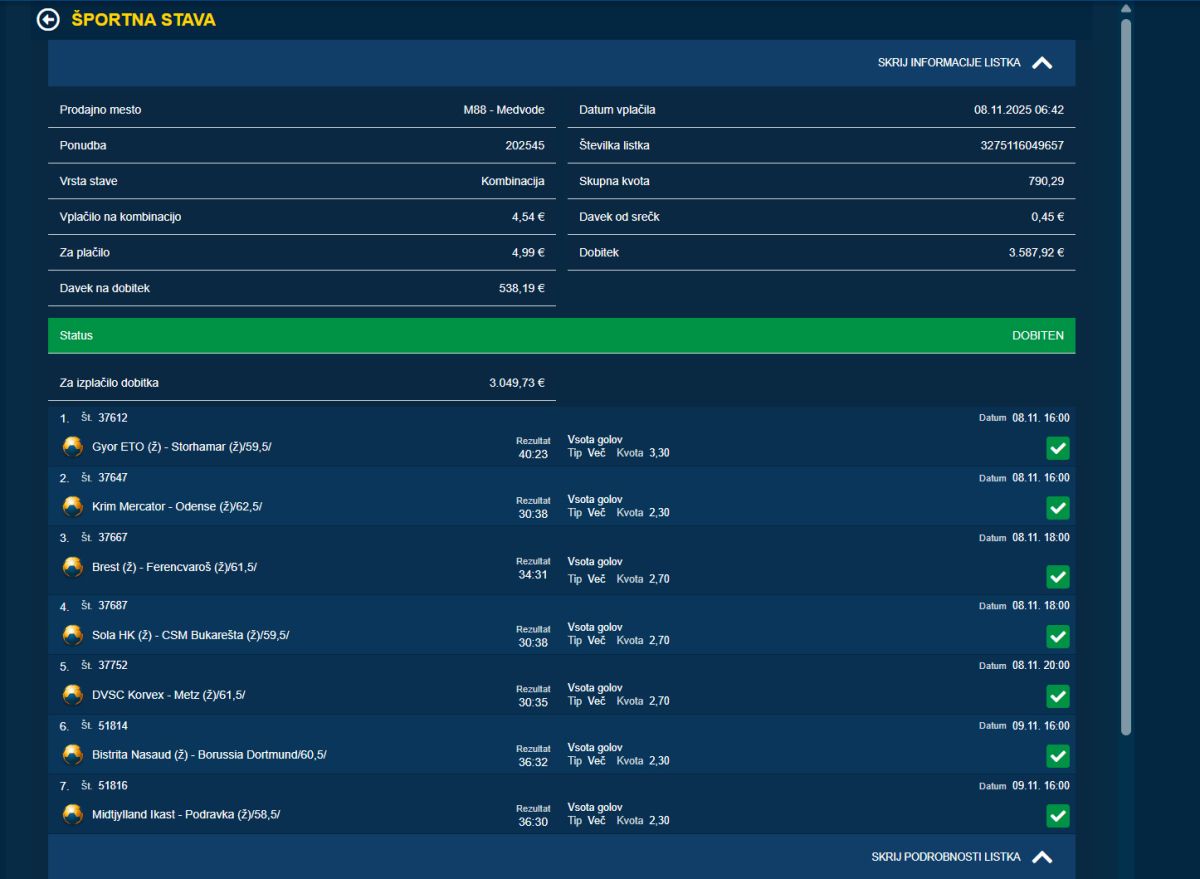
Task: Click green checkmark for Midtjylland Ikast match
Action: (1057, 816)
